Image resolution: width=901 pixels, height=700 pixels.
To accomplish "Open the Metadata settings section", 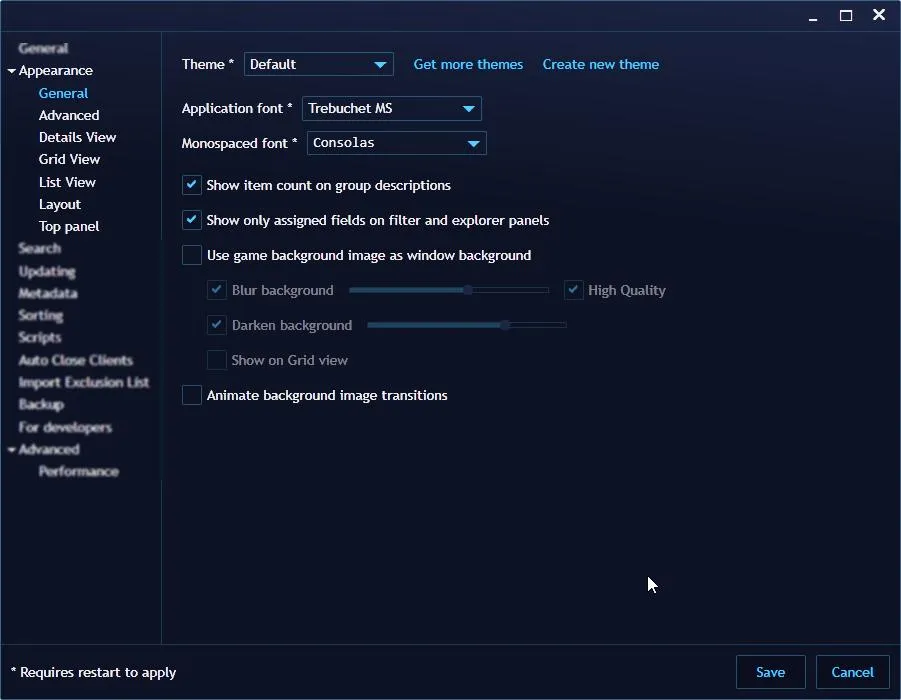I will [48, 293].
